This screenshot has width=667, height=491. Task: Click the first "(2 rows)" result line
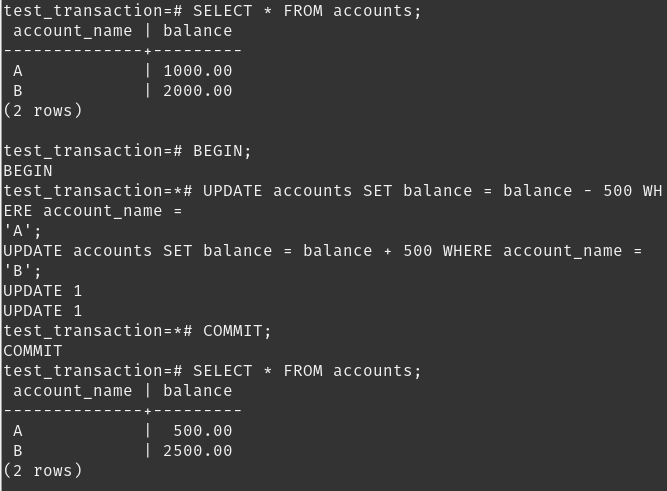click(x=43, y=111)
